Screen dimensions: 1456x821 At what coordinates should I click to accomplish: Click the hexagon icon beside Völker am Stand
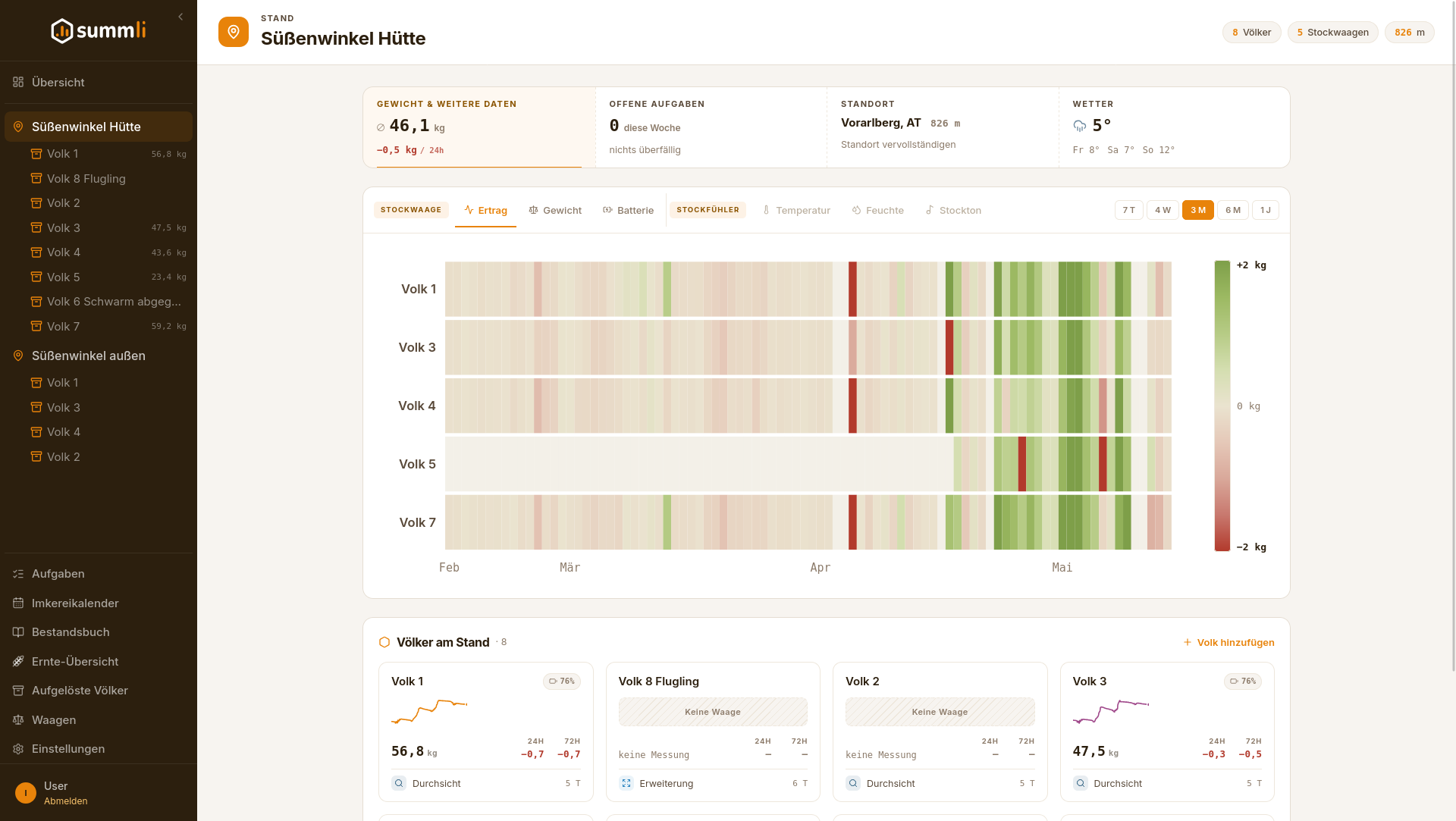tap(384, 642)
